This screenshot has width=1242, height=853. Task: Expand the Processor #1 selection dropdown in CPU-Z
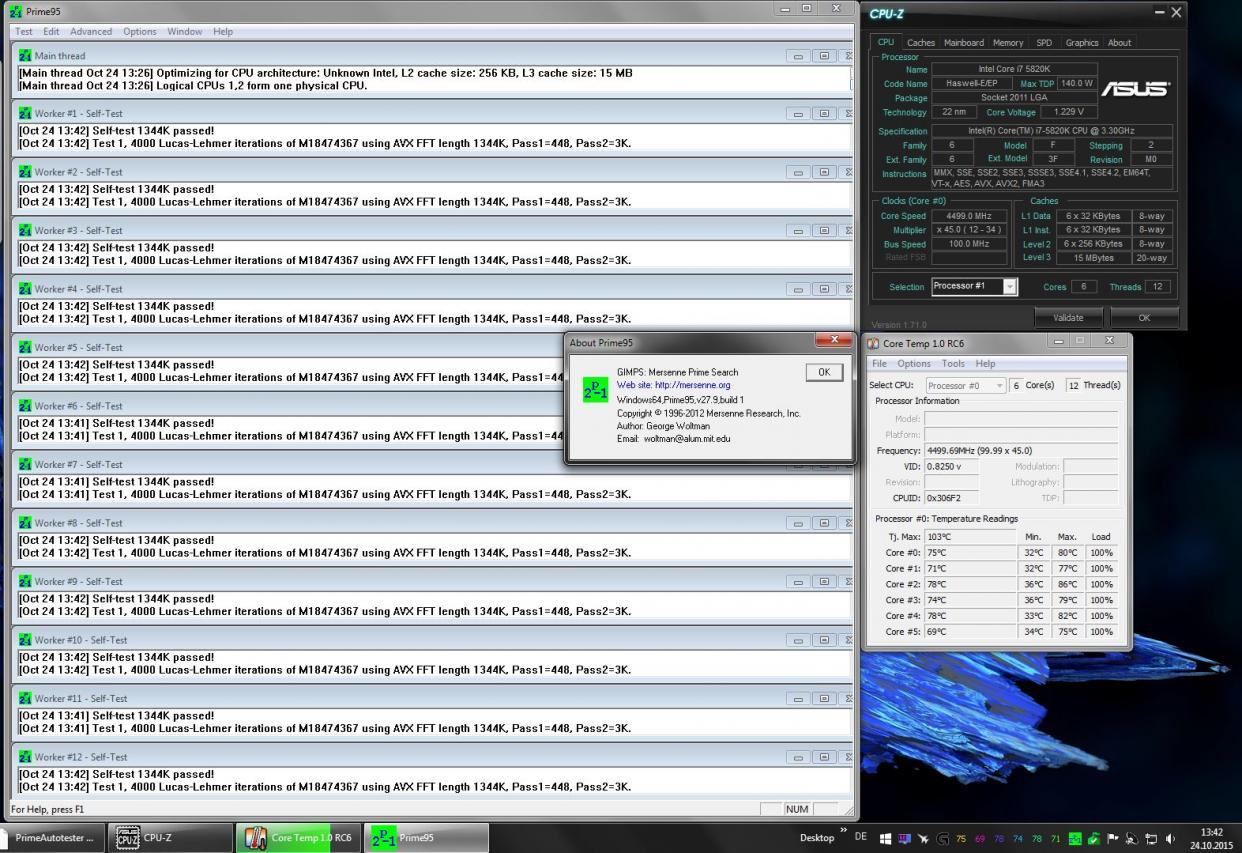tap(1010, 287)
